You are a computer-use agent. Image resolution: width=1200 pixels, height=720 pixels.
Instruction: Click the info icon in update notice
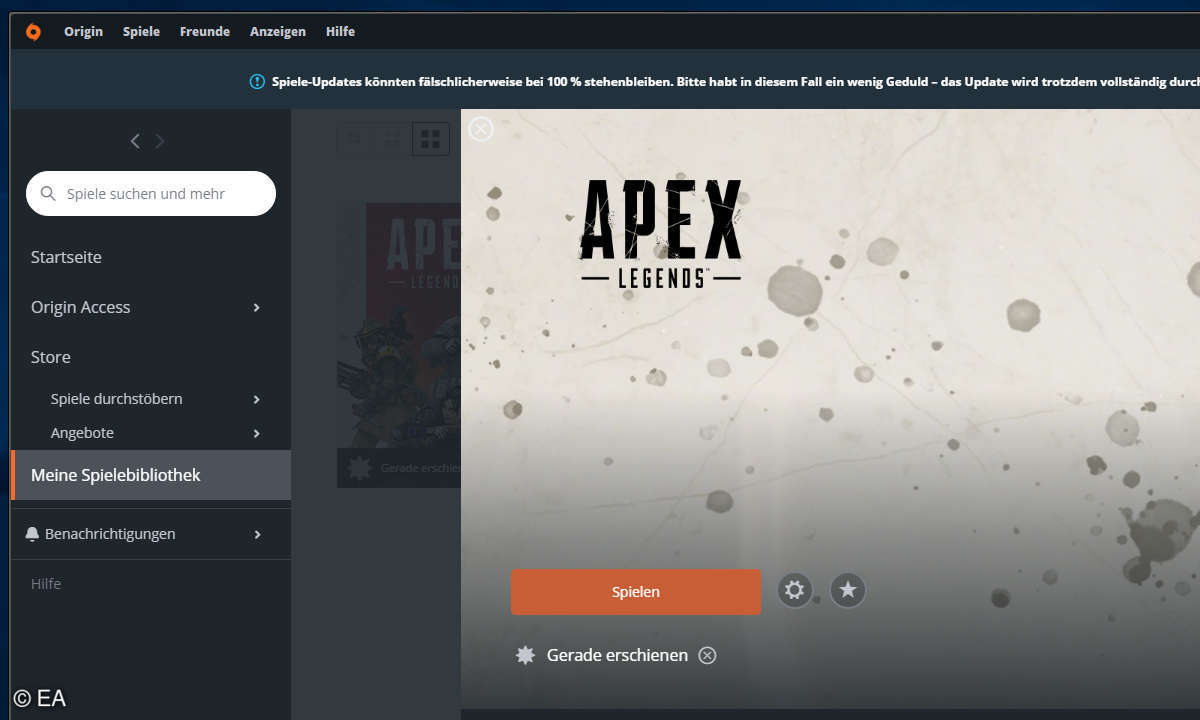click(257, 81)
